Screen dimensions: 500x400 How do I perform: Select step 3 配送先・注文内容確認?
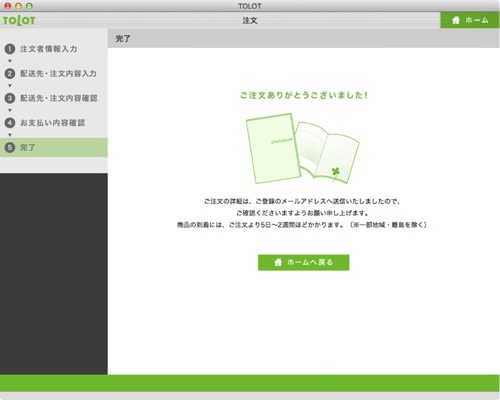tap(54, 98)
